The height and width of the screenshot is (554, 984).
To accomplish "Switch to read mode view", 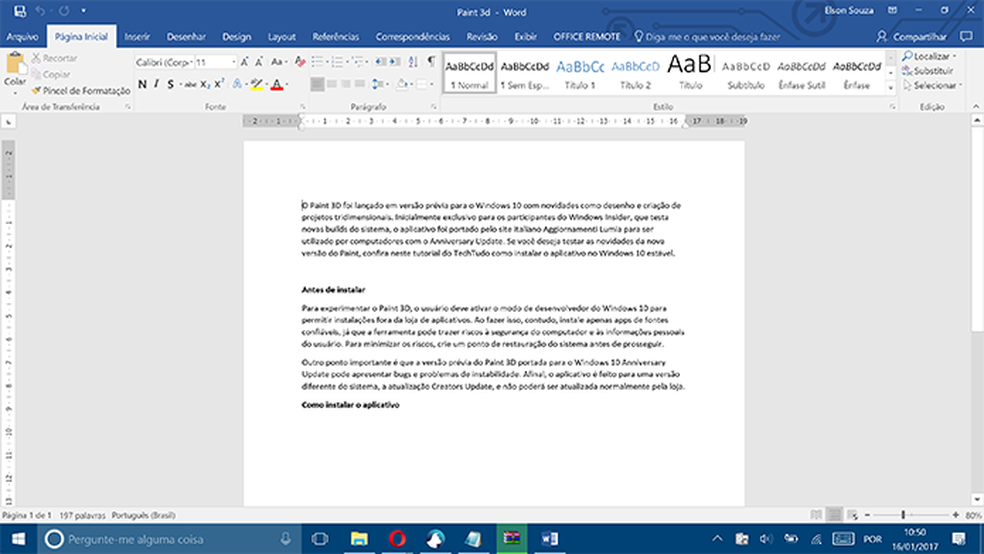I will [816, 514].
